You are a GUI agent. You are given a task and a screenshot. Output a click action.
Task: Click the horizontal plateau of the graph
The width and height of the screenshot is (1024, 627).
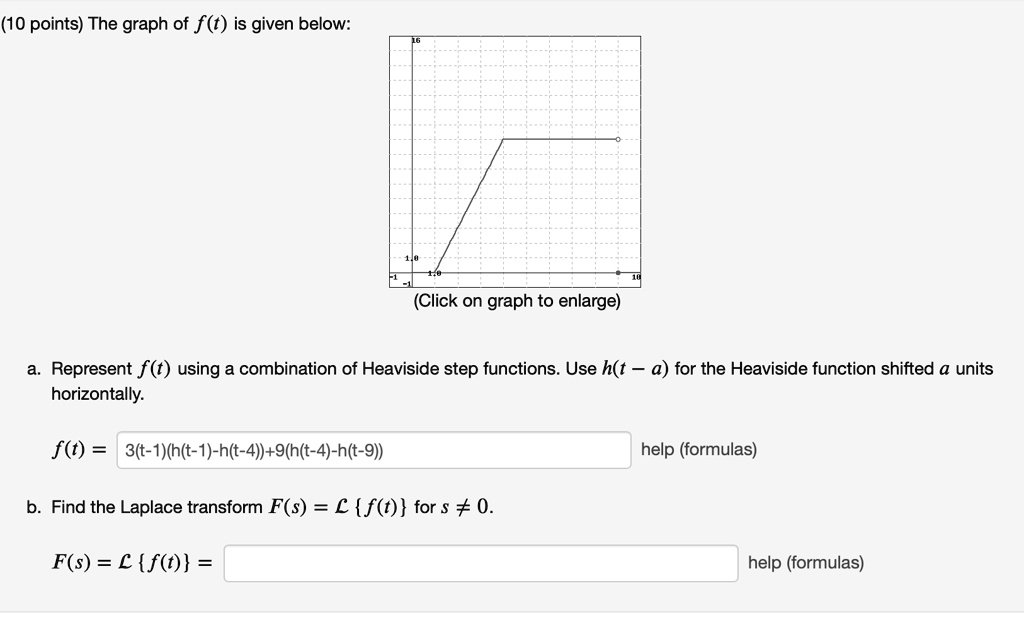pyautogui.click(x=560, y=139)
